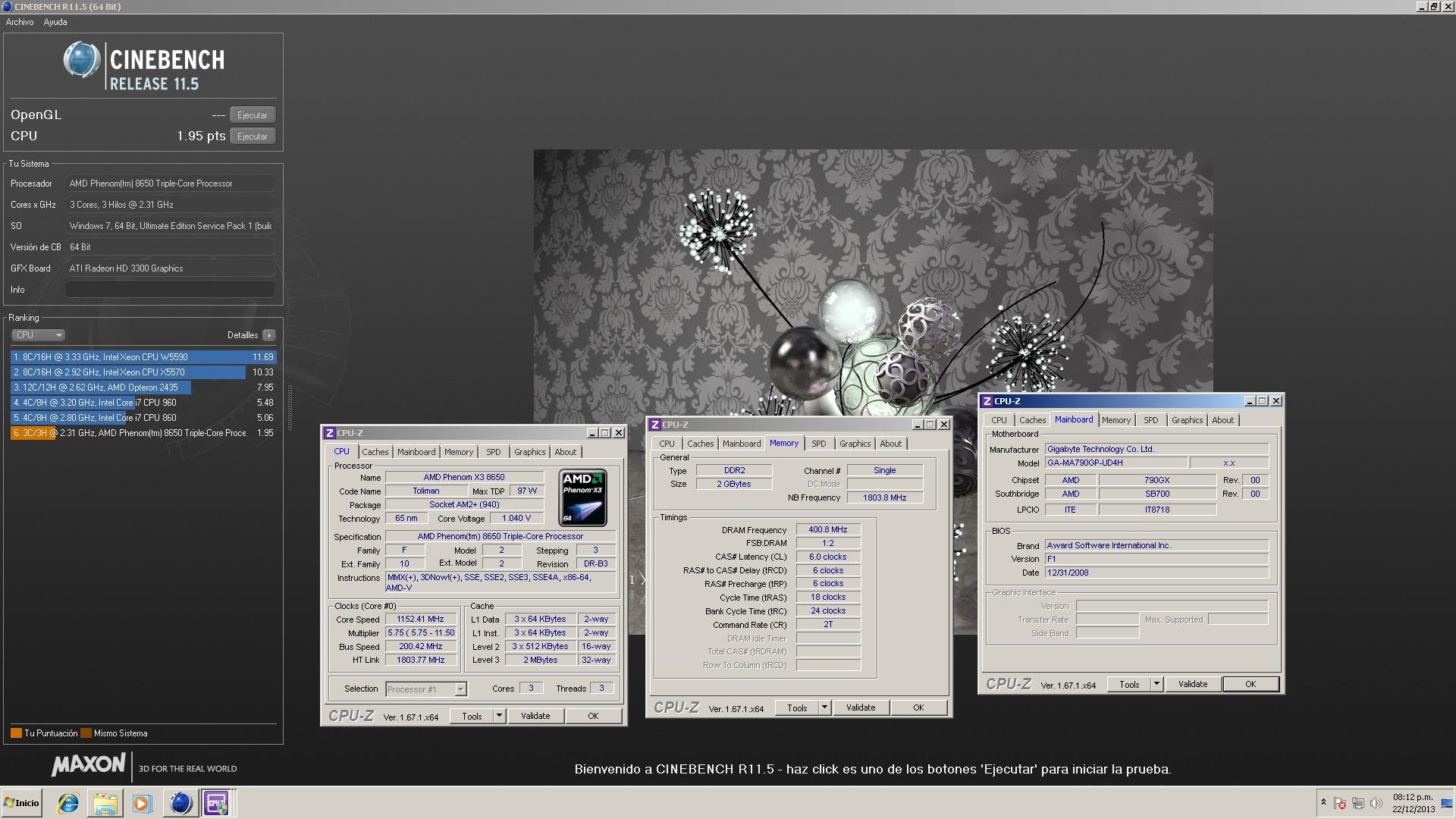Open Action Center flag tray icon
1456x819 pixels.
[x=1340, y=803]
